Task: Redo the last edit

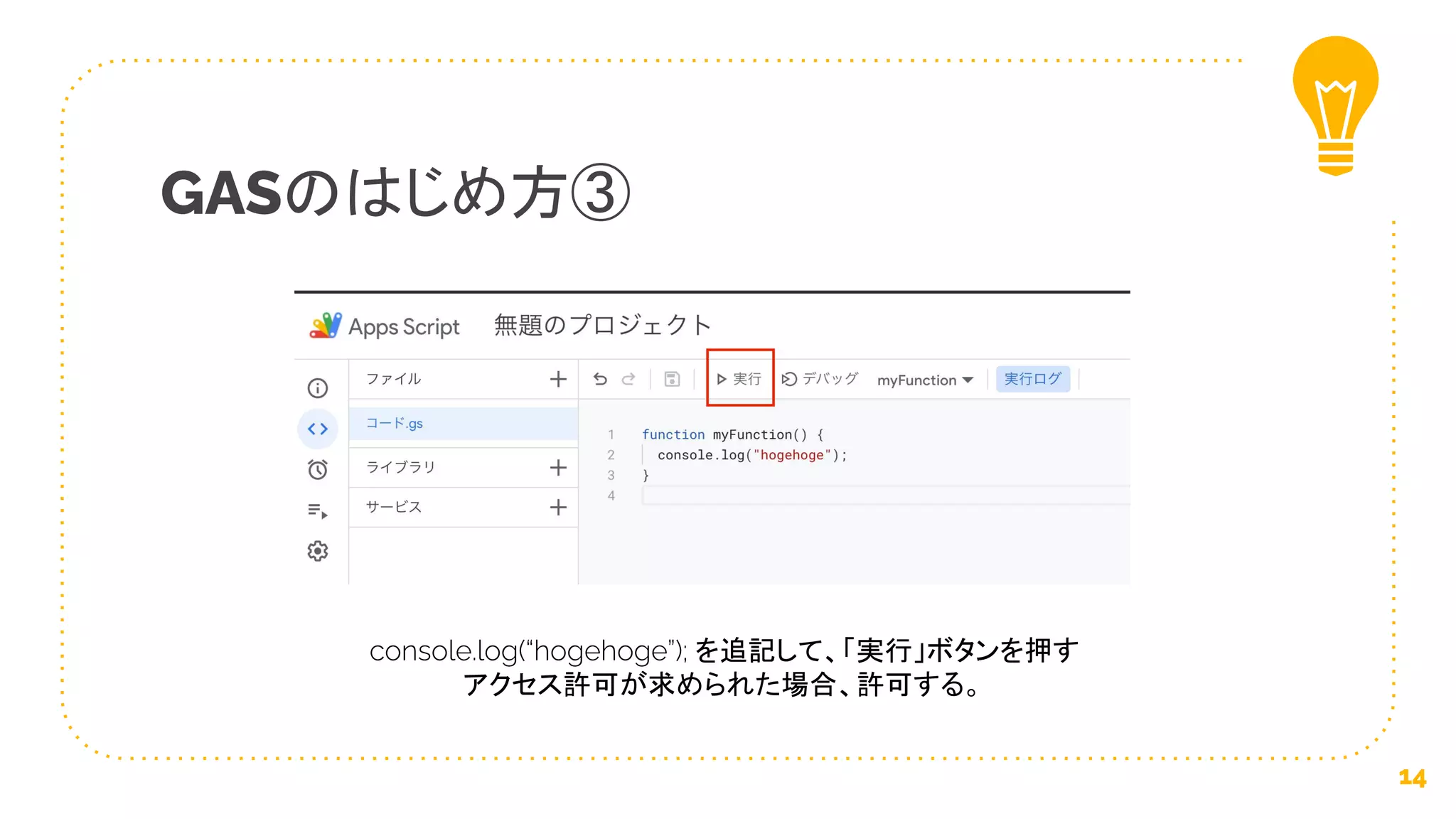Action: point(628,379)
